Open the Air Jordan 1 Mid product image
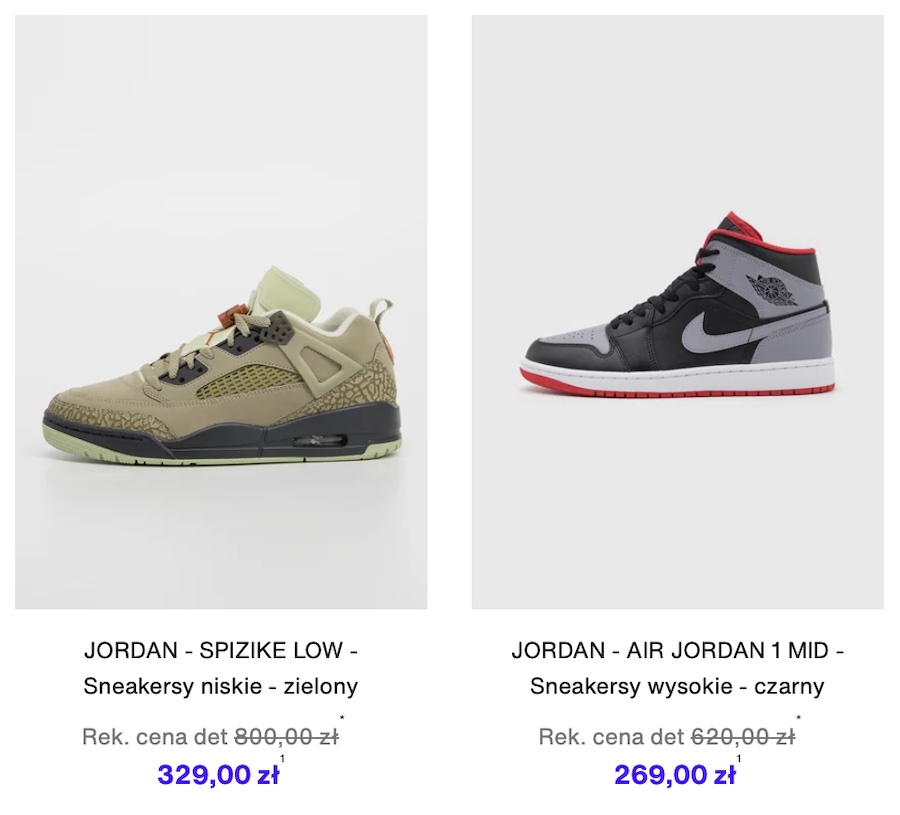This screenshot has width=900, height=815. point(678,312)
